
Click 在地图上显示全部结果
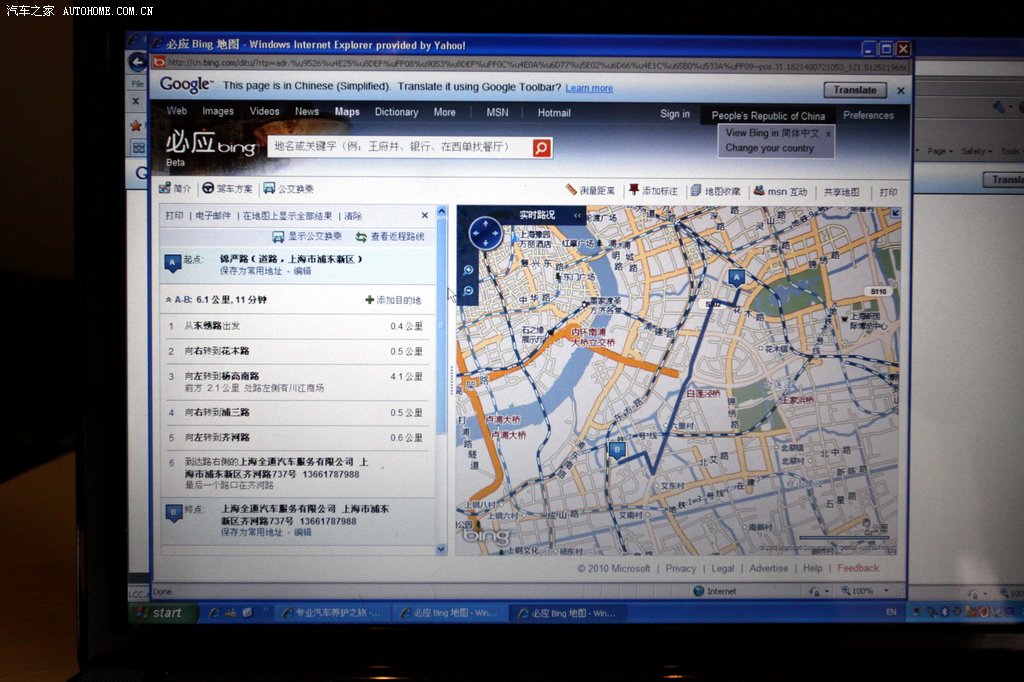tap(287, 216)
